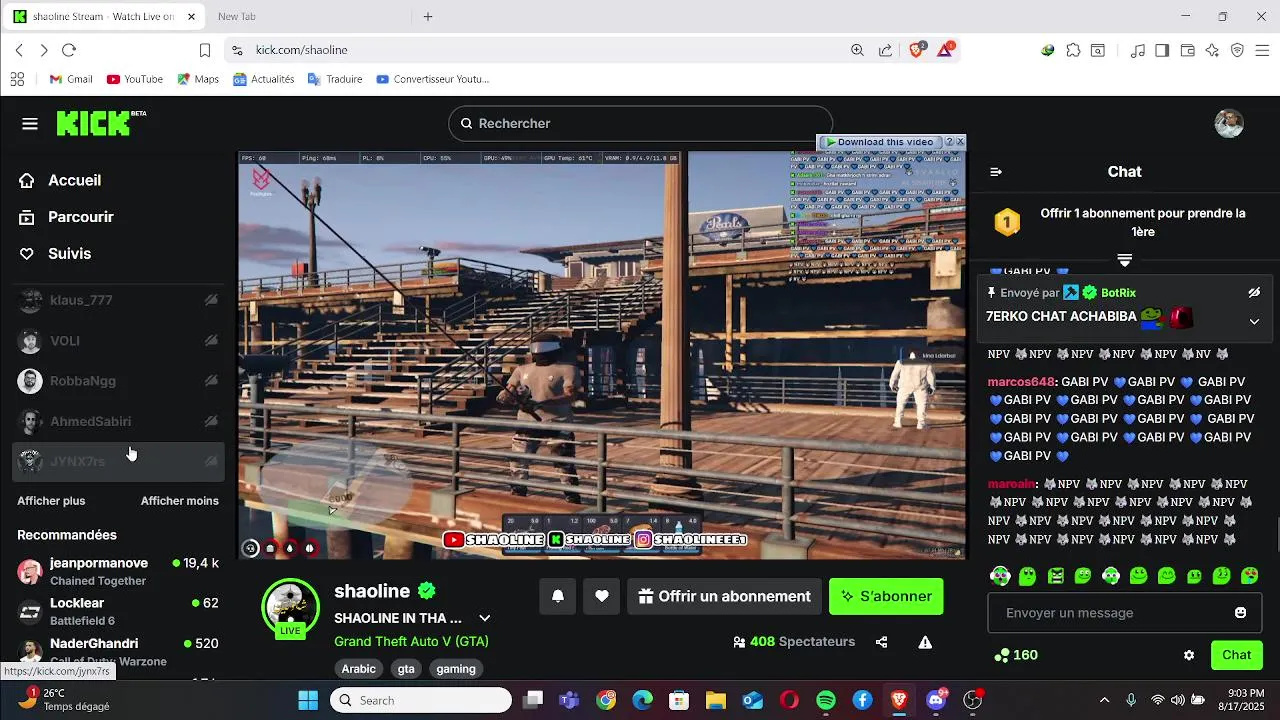Open a new browser tab
Screen dimensions: 1280x720
coord(428,16)
